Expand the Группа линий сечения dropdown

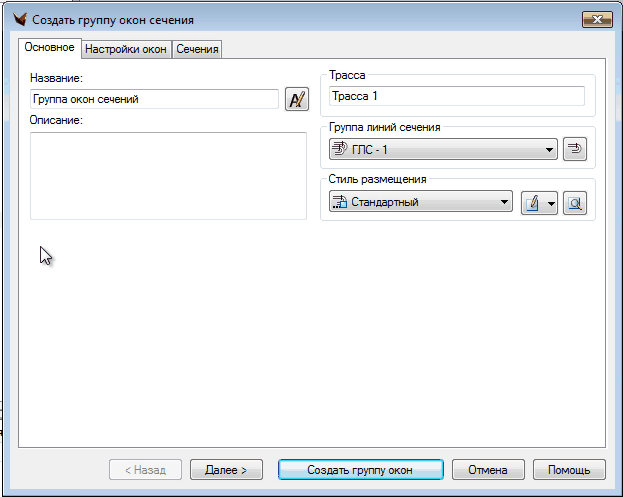pyautogui.click(x=549, y=150)
